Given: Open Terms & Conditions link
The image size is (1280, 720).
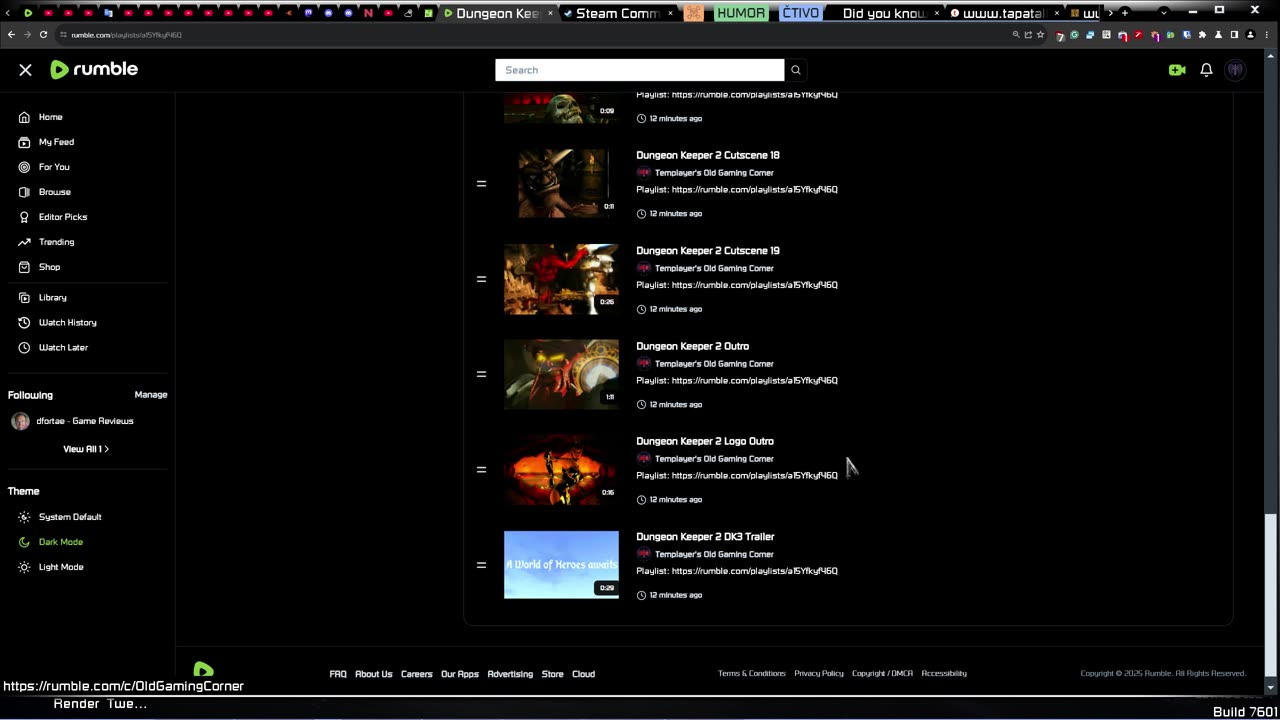Looking at the screenshot, I should coord(752,673).
